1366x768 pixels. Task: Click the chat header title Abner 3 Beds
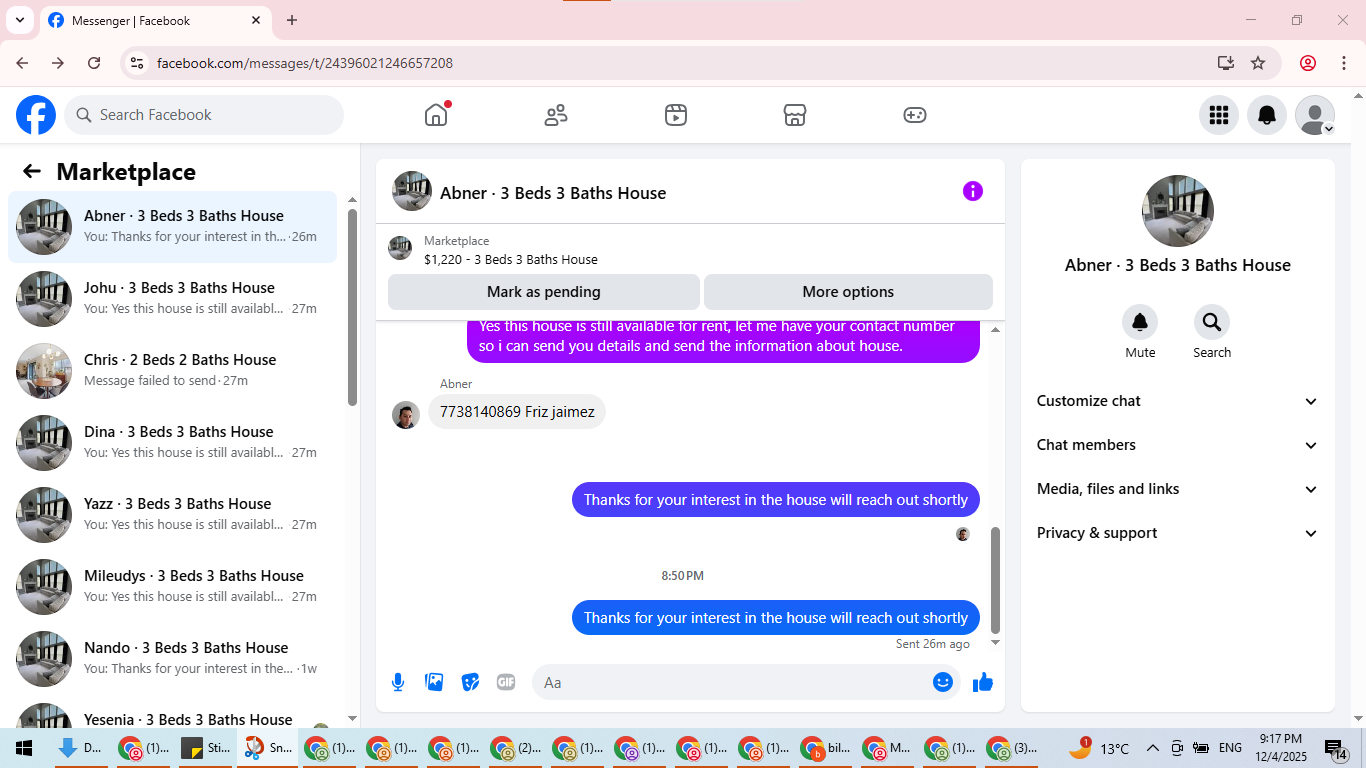click(553, 193)
